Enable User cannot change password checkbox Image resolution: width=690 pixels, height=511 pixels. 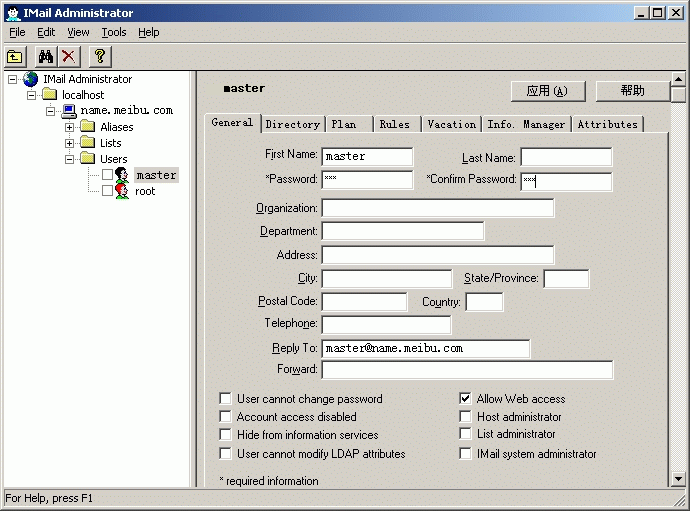(225, 399)
